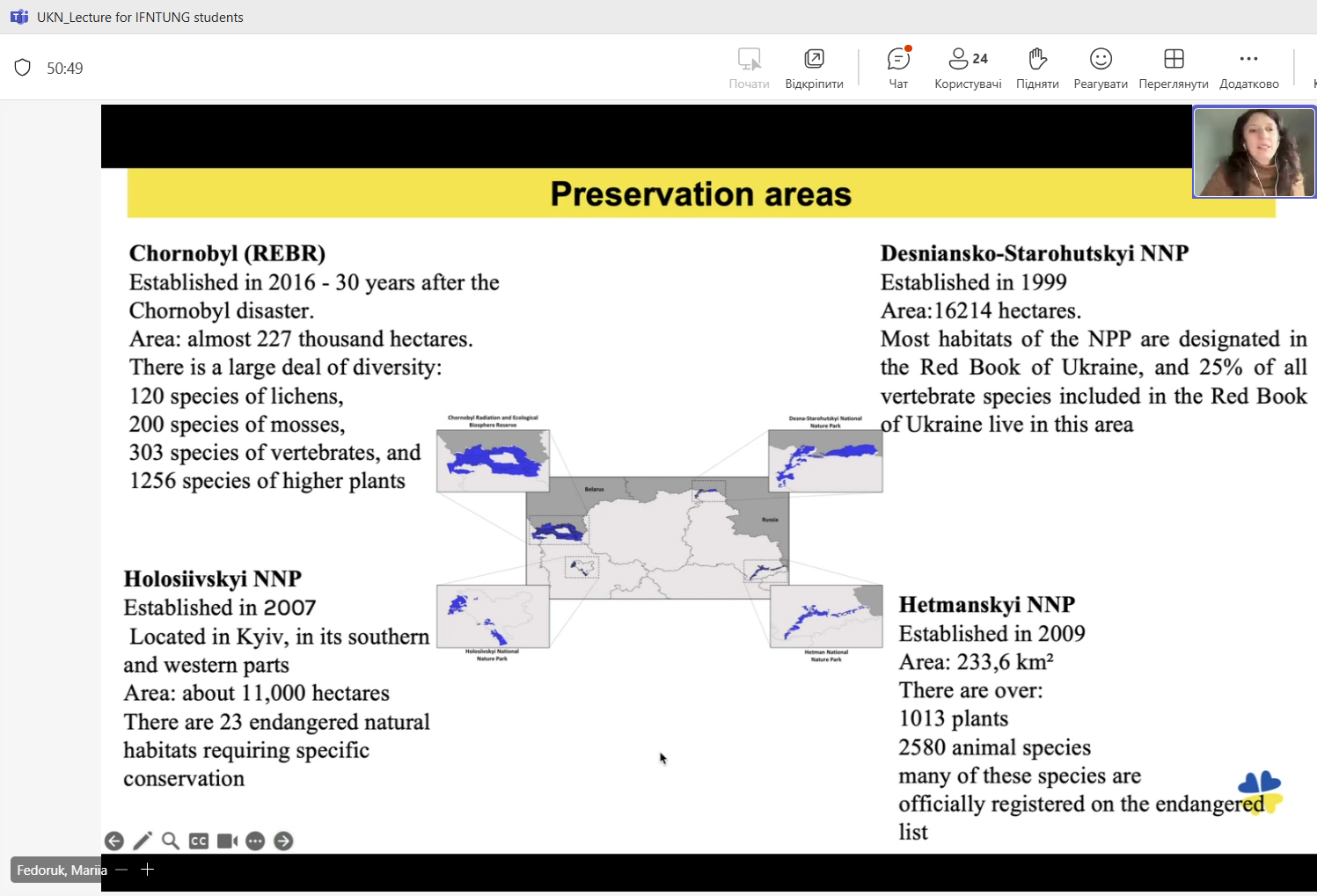Click the Почати take-control button

point(749,68)
